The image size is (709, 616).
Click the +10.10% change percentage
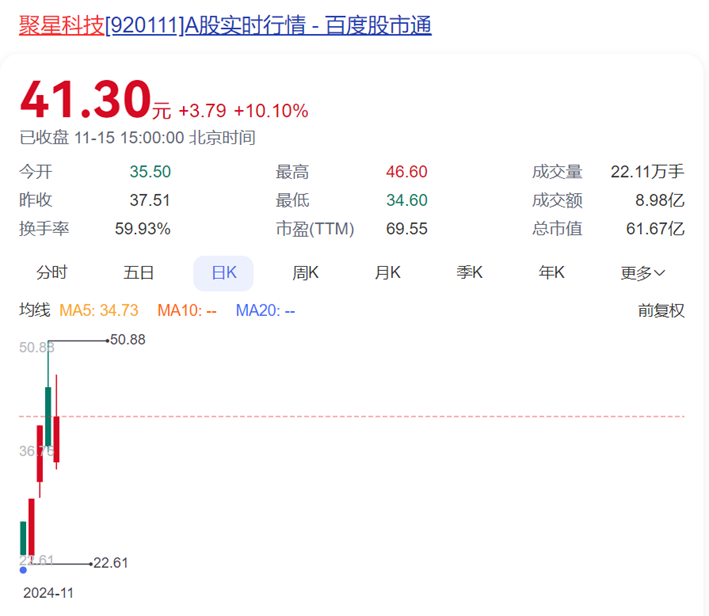(x=271, y=111)
